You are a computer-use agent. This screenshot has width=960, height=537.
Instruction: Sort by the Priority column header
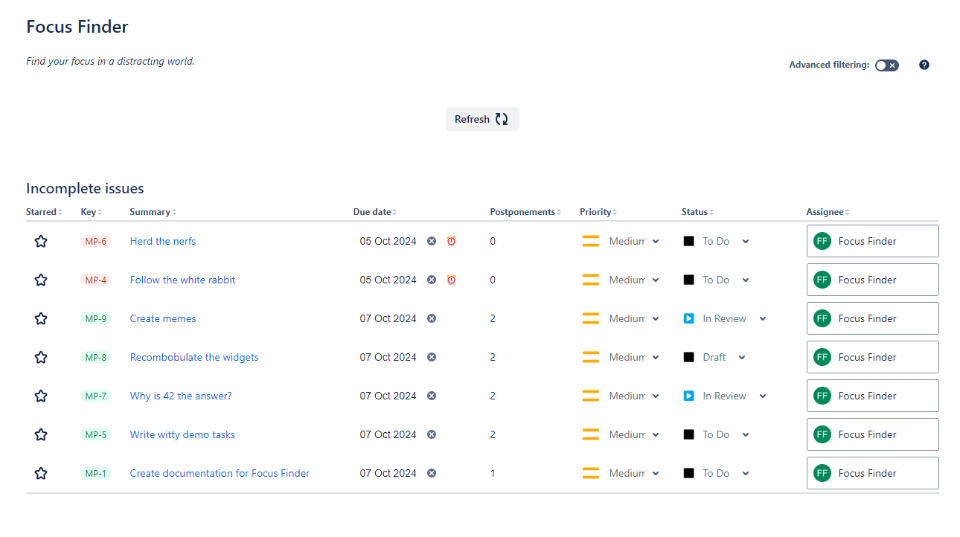coord(597,212)
